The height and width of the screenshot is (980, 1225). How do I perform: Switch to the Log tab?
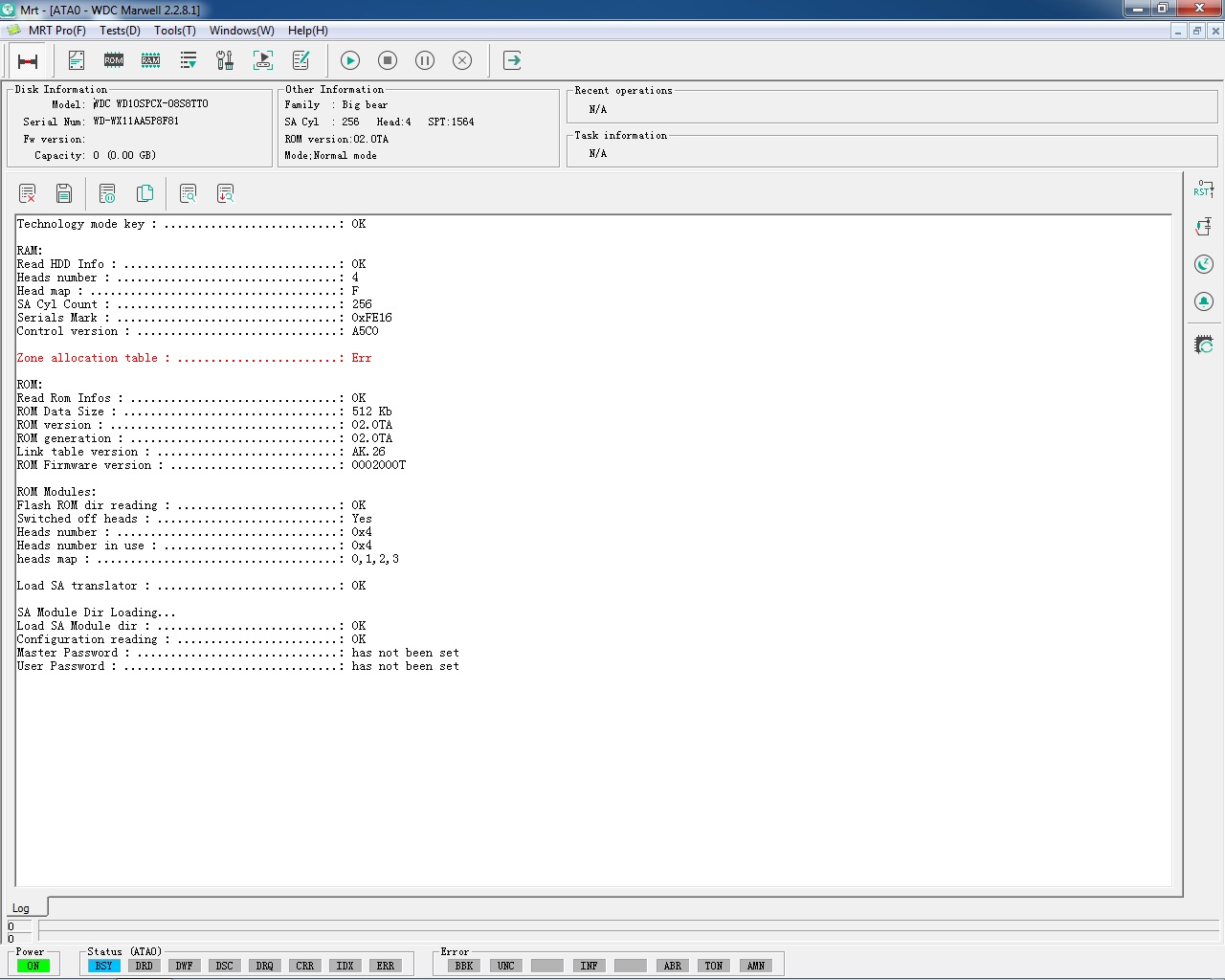click(21, 908)
